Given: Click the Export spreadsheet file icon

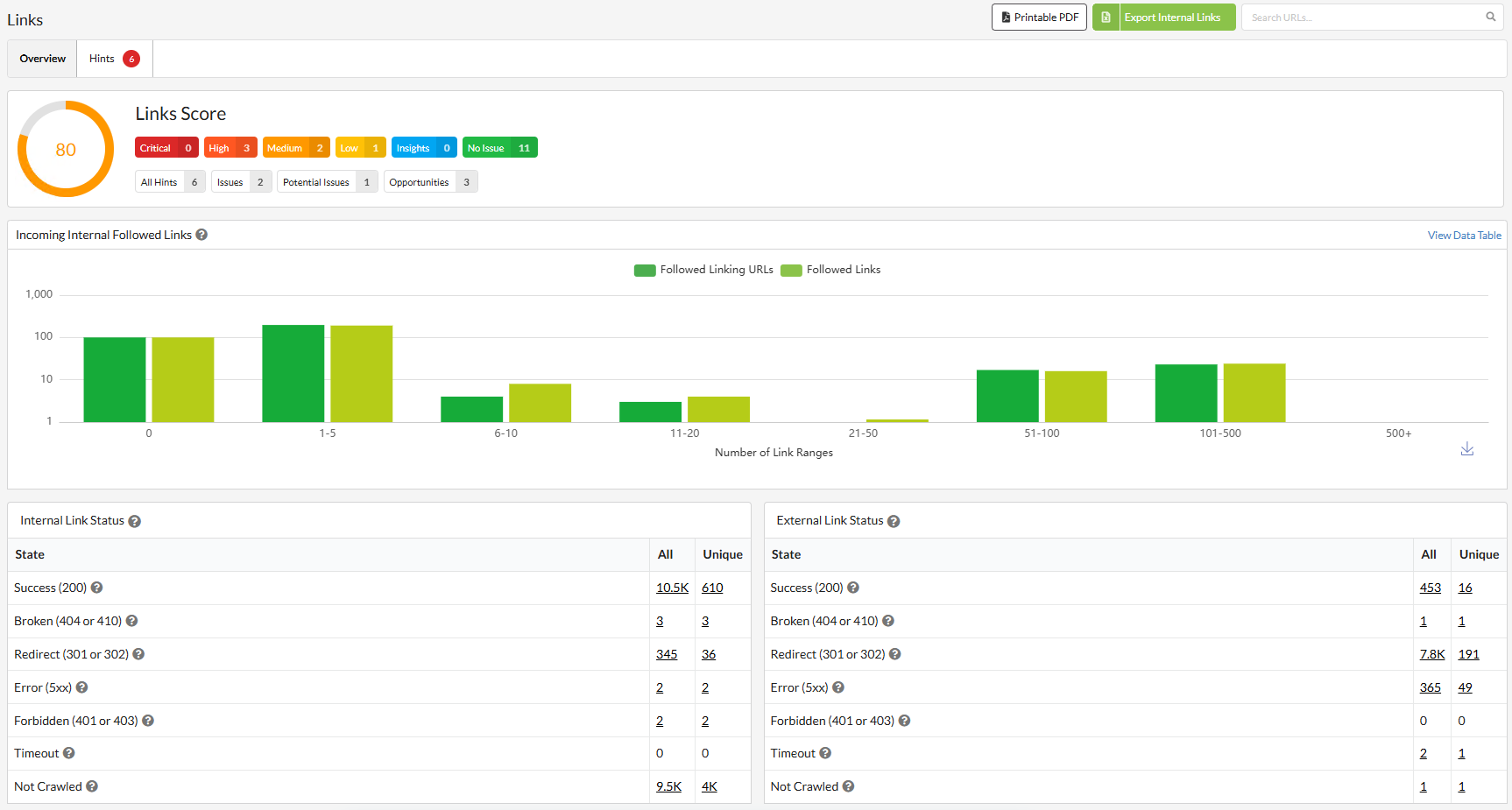Looking at the screenshot, I should coord(1106,18).
